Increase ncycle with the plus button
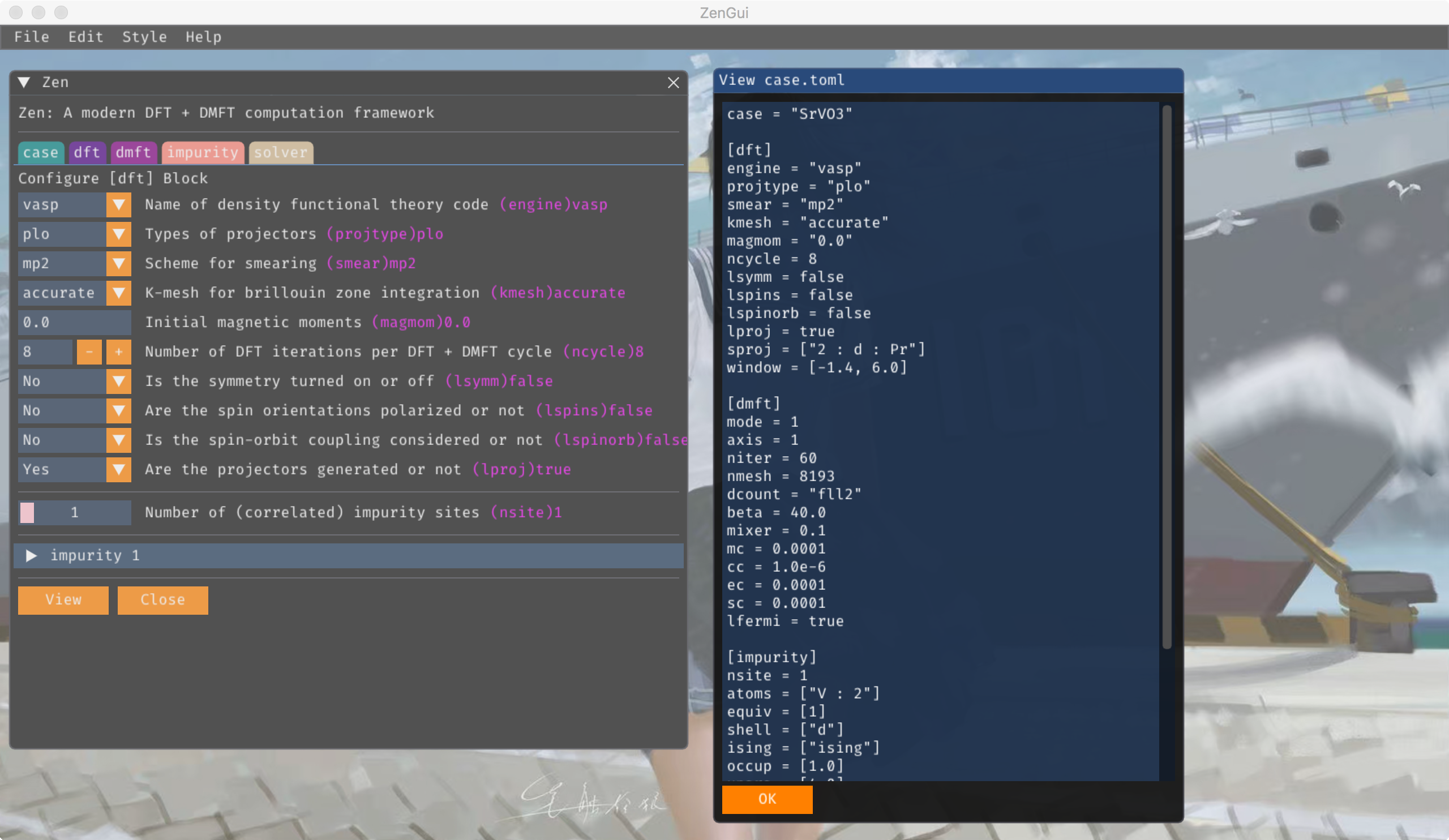Screen dimensions: 1449x840 click(118, 352)
